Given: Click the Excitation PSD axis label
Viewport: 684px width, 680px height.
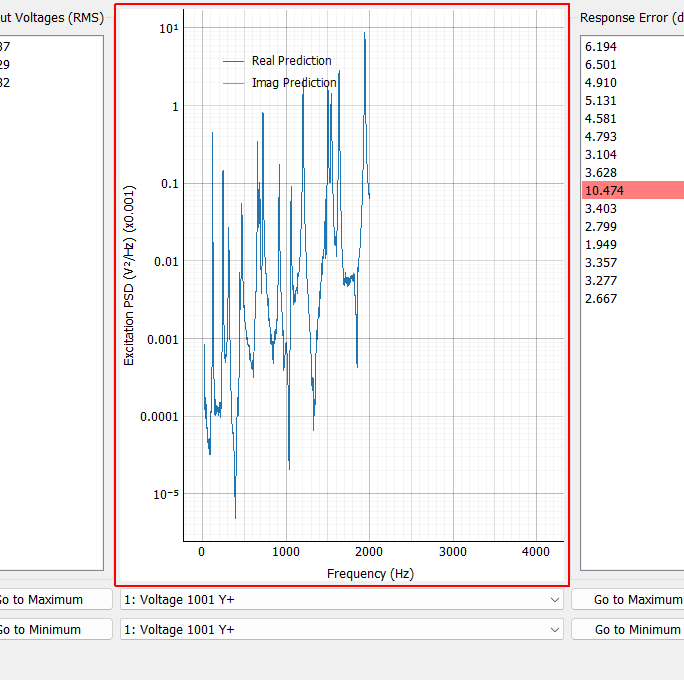Looking at the screenshot, I should coord(129,276).
